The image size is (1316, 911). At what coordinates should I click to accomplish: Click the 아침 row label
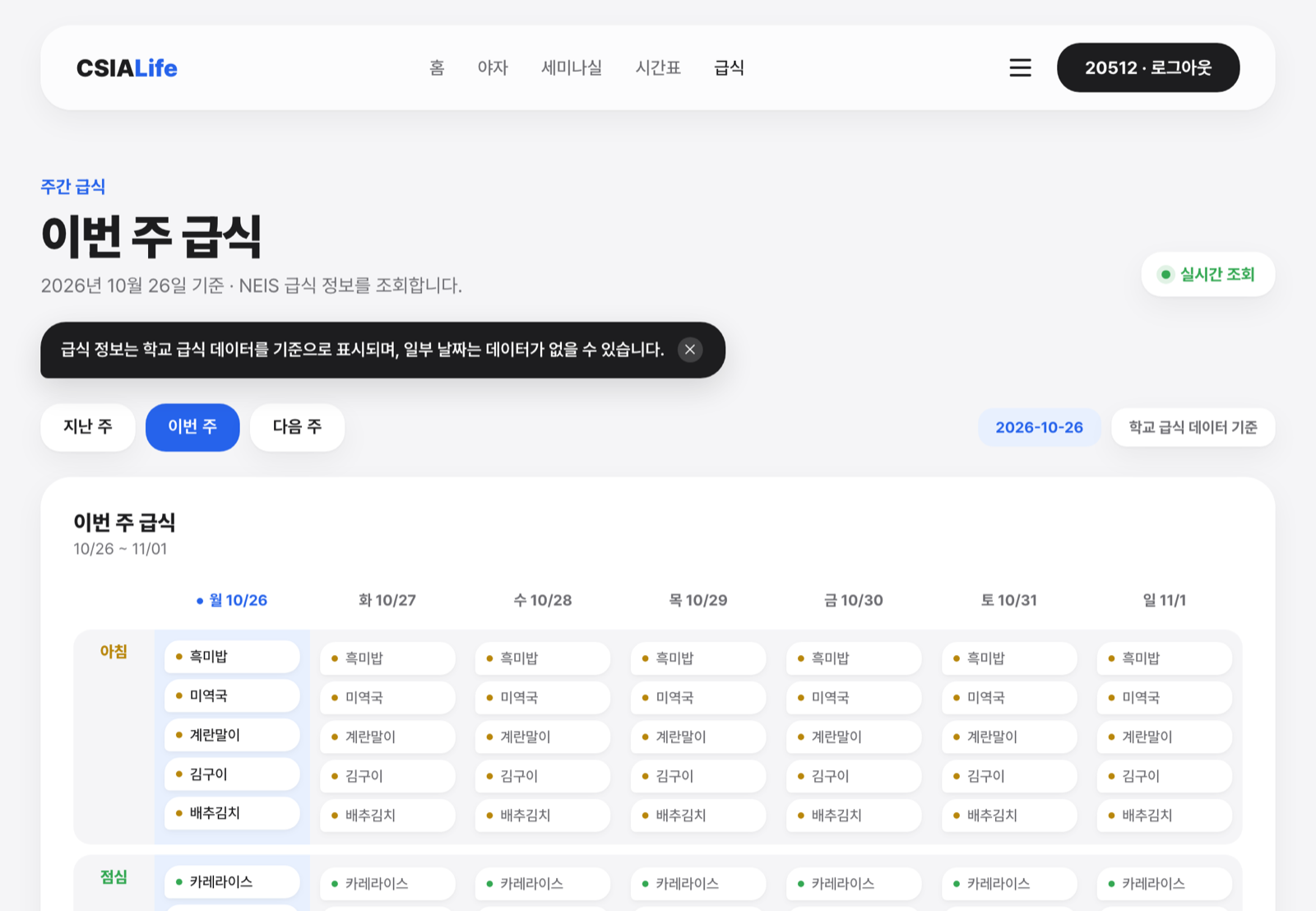[x=114, y=652]
